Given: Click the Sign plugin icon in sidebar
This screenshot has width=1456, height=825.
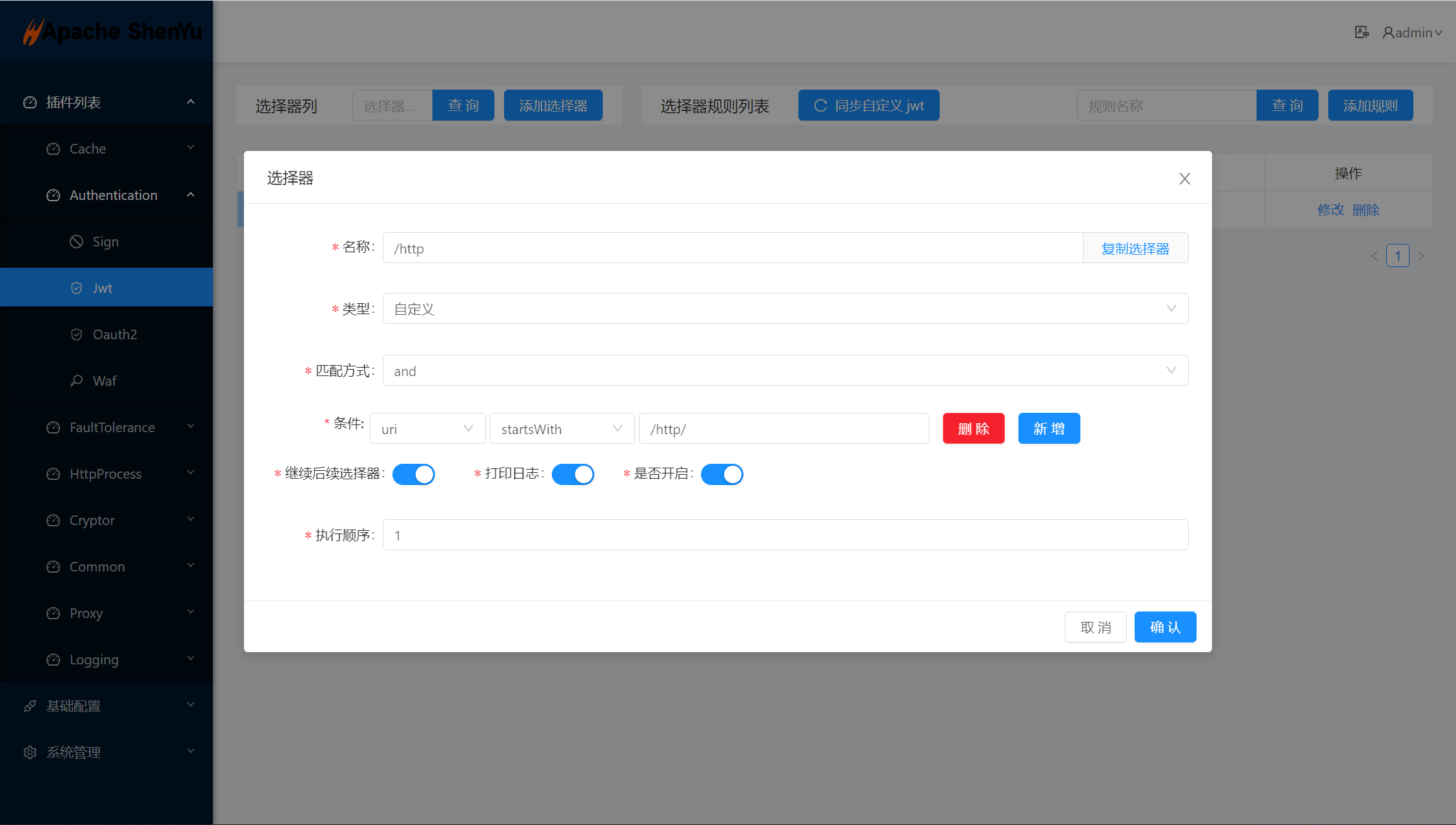Looking at the screenshot, I should [77, 241].
